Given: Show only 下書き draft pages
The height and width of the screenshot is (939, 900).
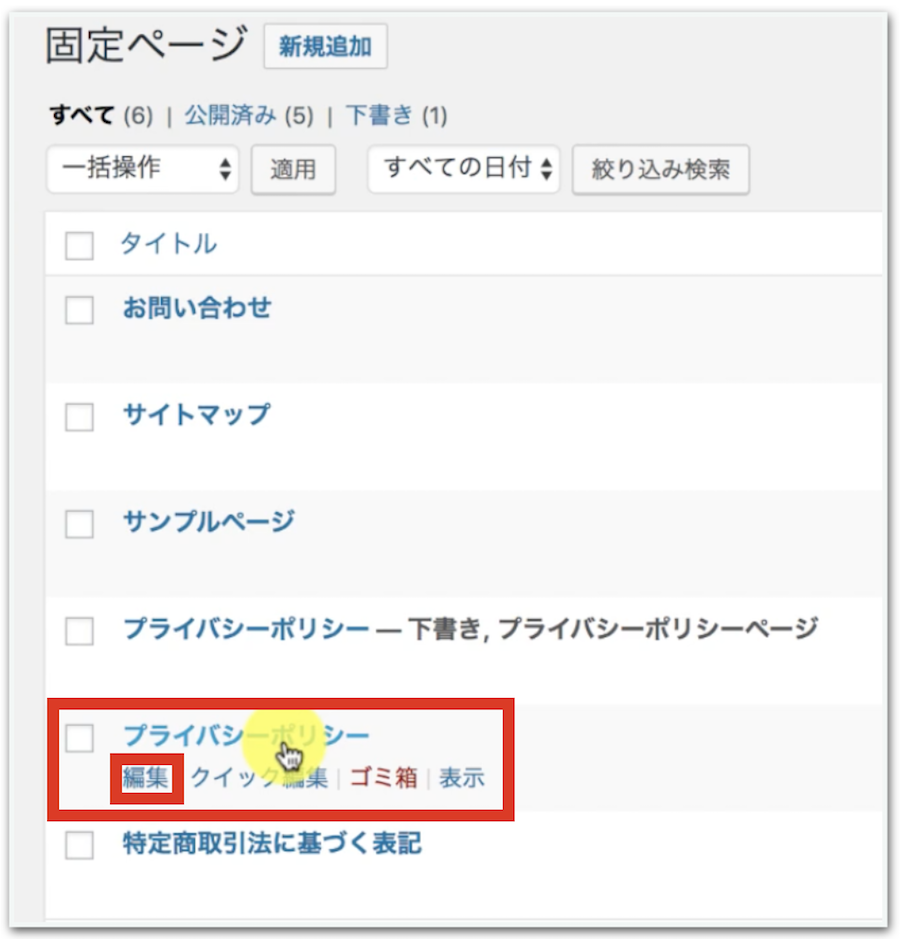Looking at the screenshot, I should coord(378,116).
